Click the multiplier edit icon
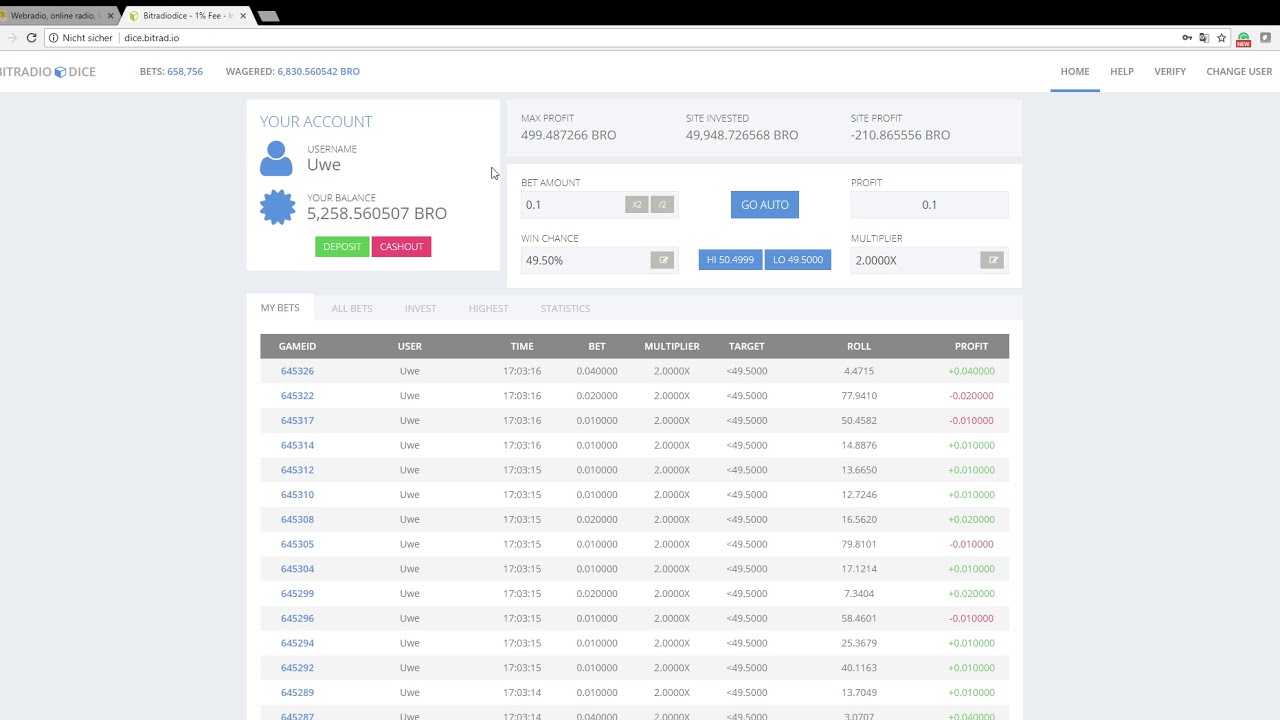The width and height of the screenshot is (1280, 720). pos(992,260)
